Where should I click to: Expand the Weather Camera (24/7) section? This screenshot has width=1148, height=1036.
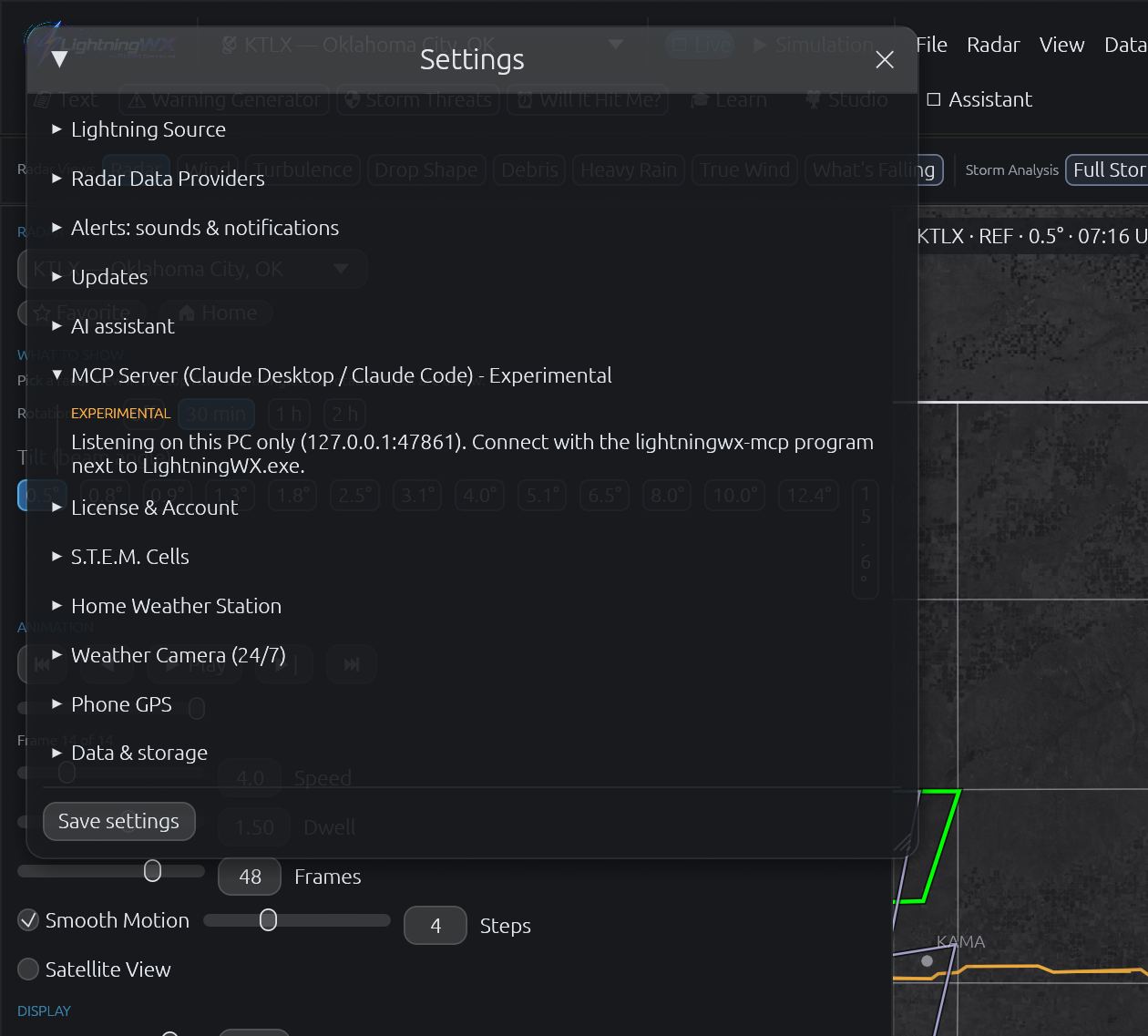(169, 655)
